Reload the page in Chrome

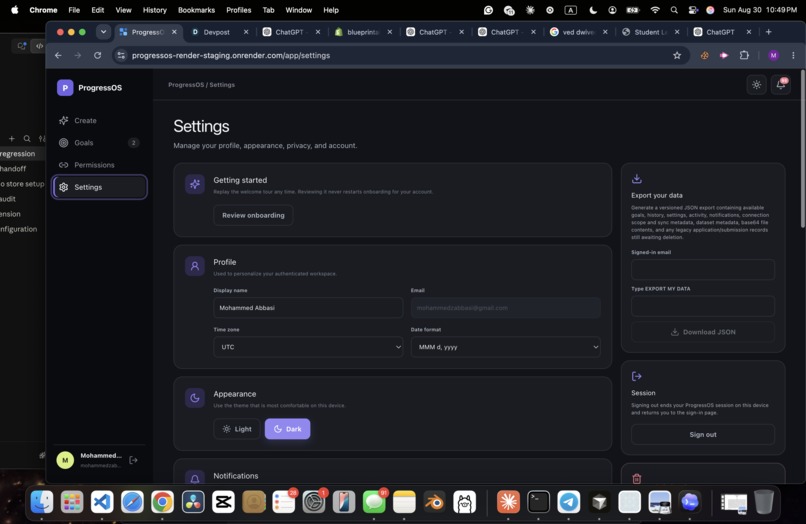click(x=97, y=55)
